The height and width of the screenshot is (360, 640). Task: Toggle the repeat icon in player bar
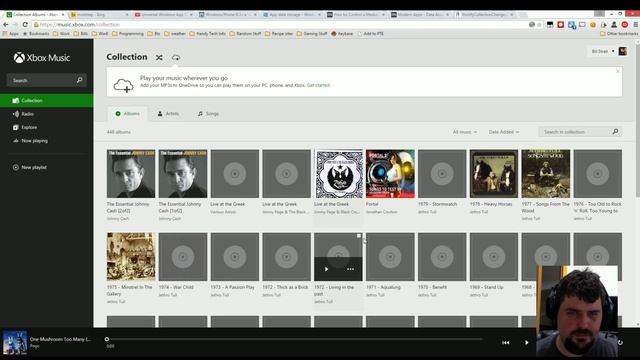coord(620,342)
